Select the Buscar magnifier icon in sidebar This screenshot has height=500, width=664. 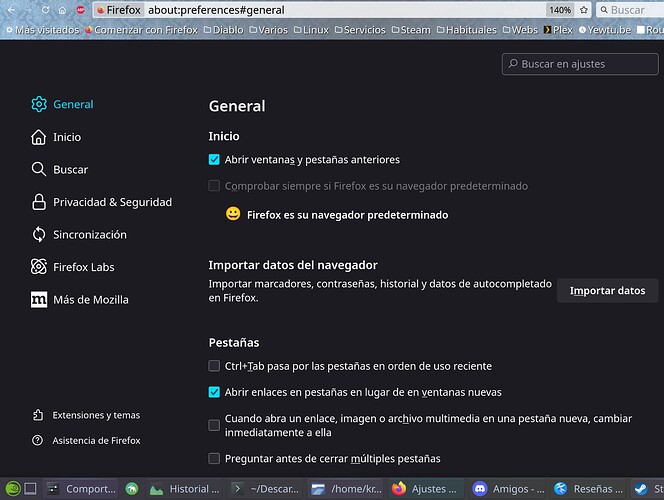(39, 169)
